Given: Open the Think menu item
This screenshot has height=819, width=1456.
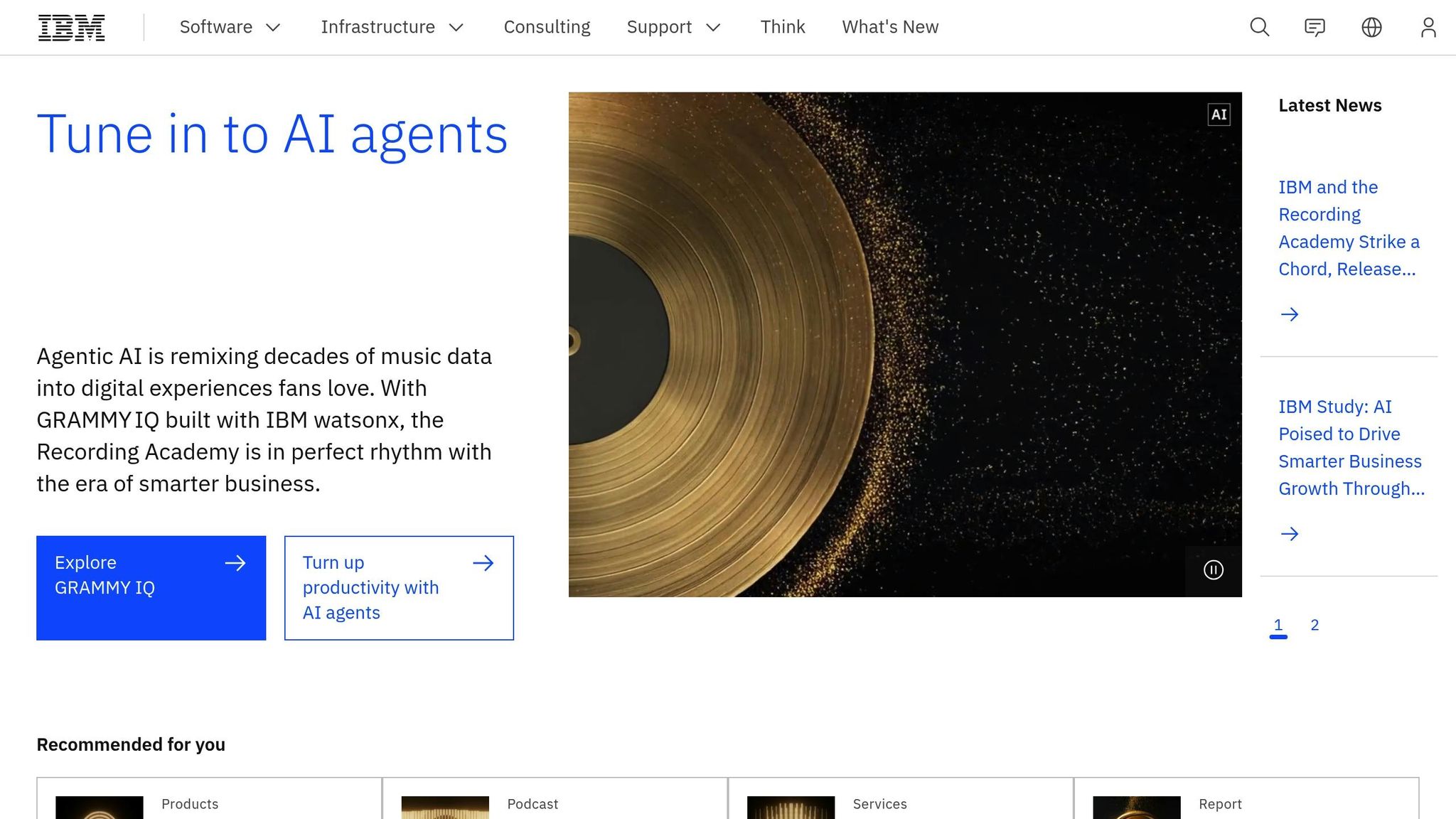Looking at the screenshot, I should coord(782,27).
